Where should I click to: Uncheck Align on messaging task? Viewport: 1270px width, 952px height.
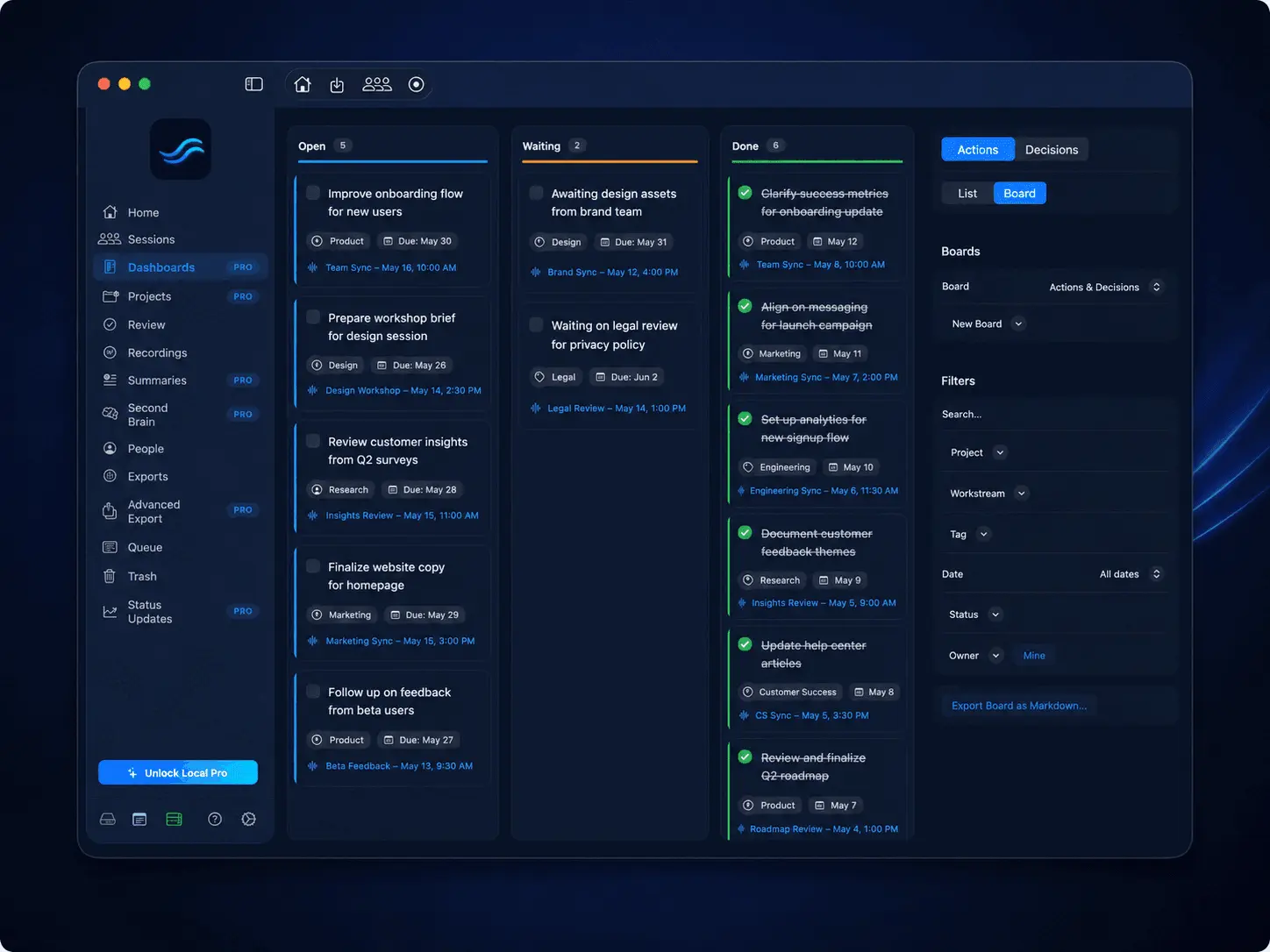[x=745, y=306]
